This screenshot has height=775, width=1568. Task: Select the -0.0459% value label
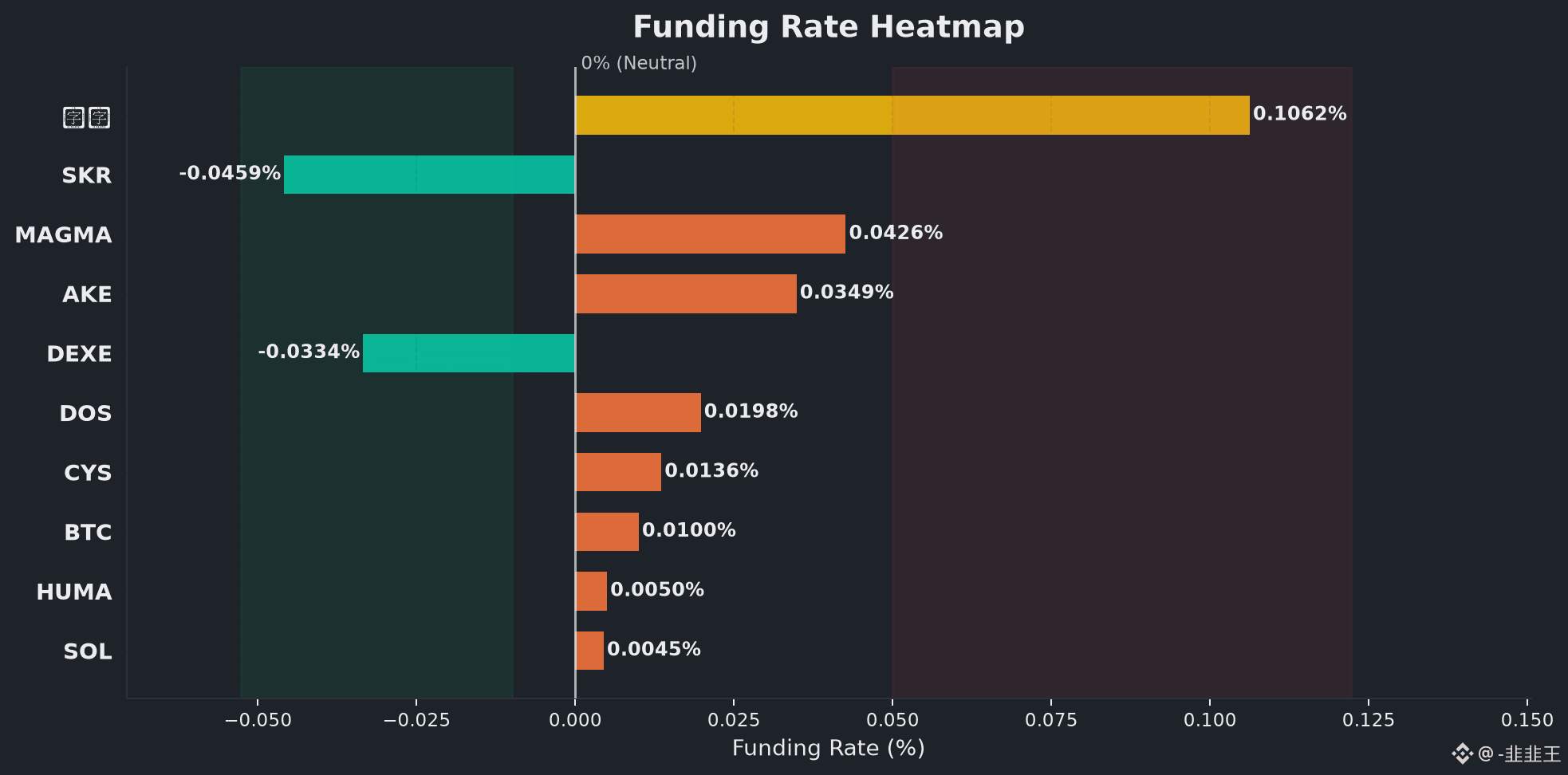click(x=230, y=173)
